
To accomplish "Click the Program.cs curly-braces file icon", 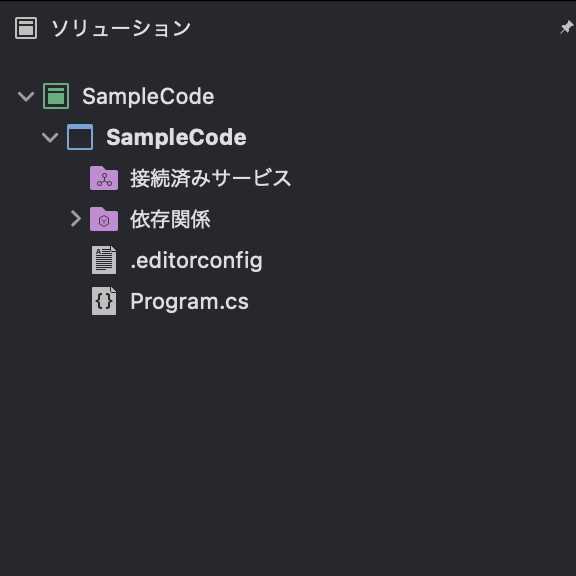I will [x=104, y=301].
